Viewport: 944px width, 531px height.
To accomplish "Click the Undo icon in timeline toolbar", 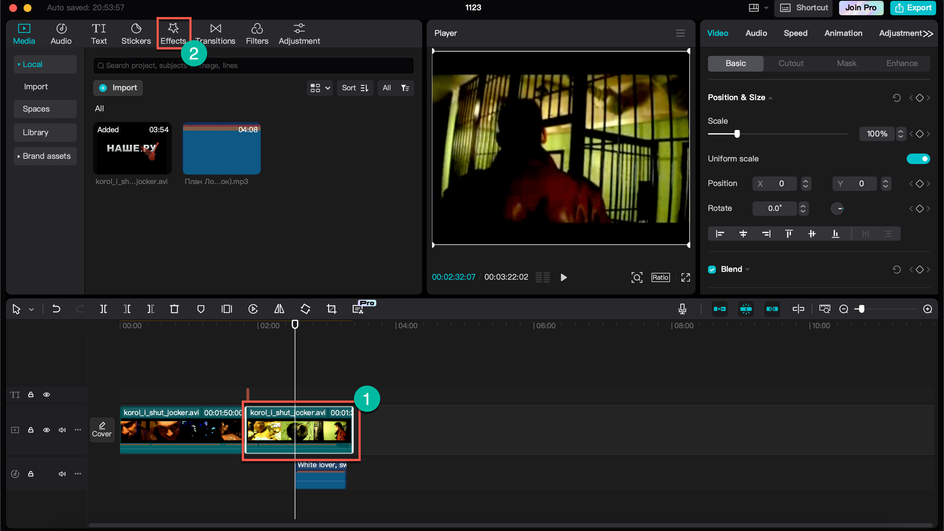I will [x=56, y=309].
